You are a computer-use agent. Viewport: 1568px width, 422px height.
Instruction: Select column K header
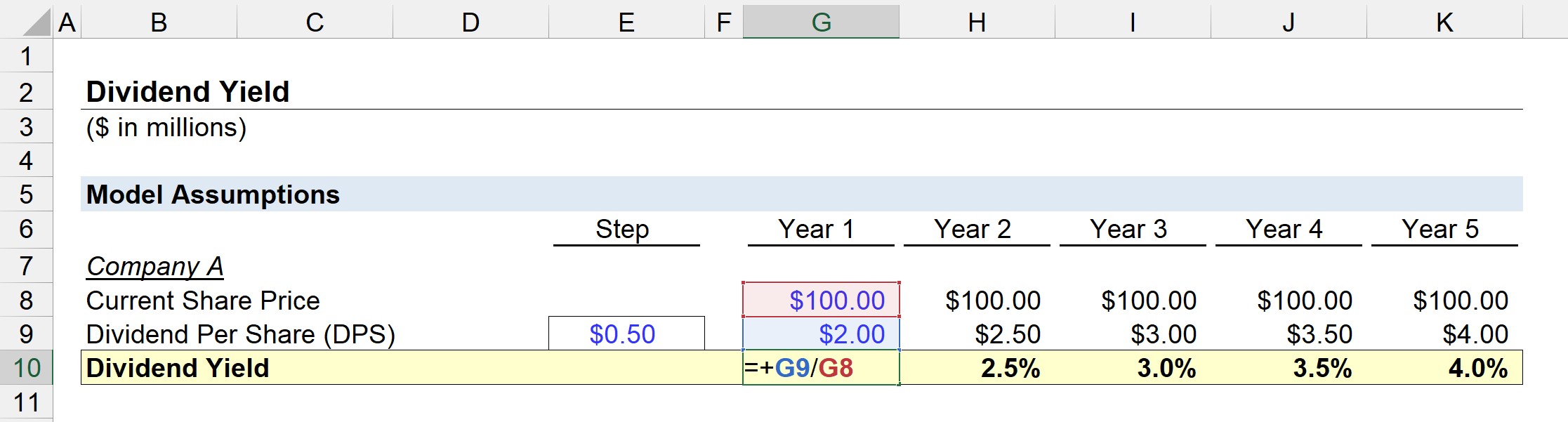point(1444,21)
